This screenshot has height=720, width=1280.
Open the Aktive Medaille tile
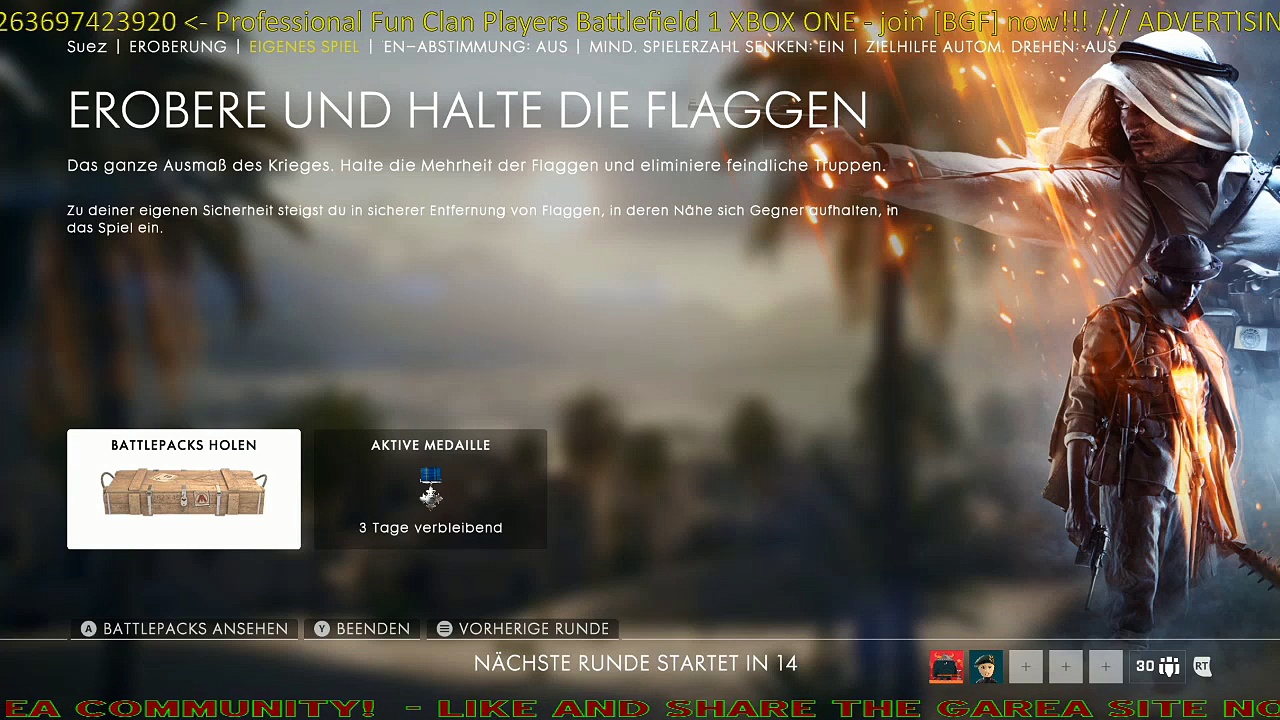[430, 445]
